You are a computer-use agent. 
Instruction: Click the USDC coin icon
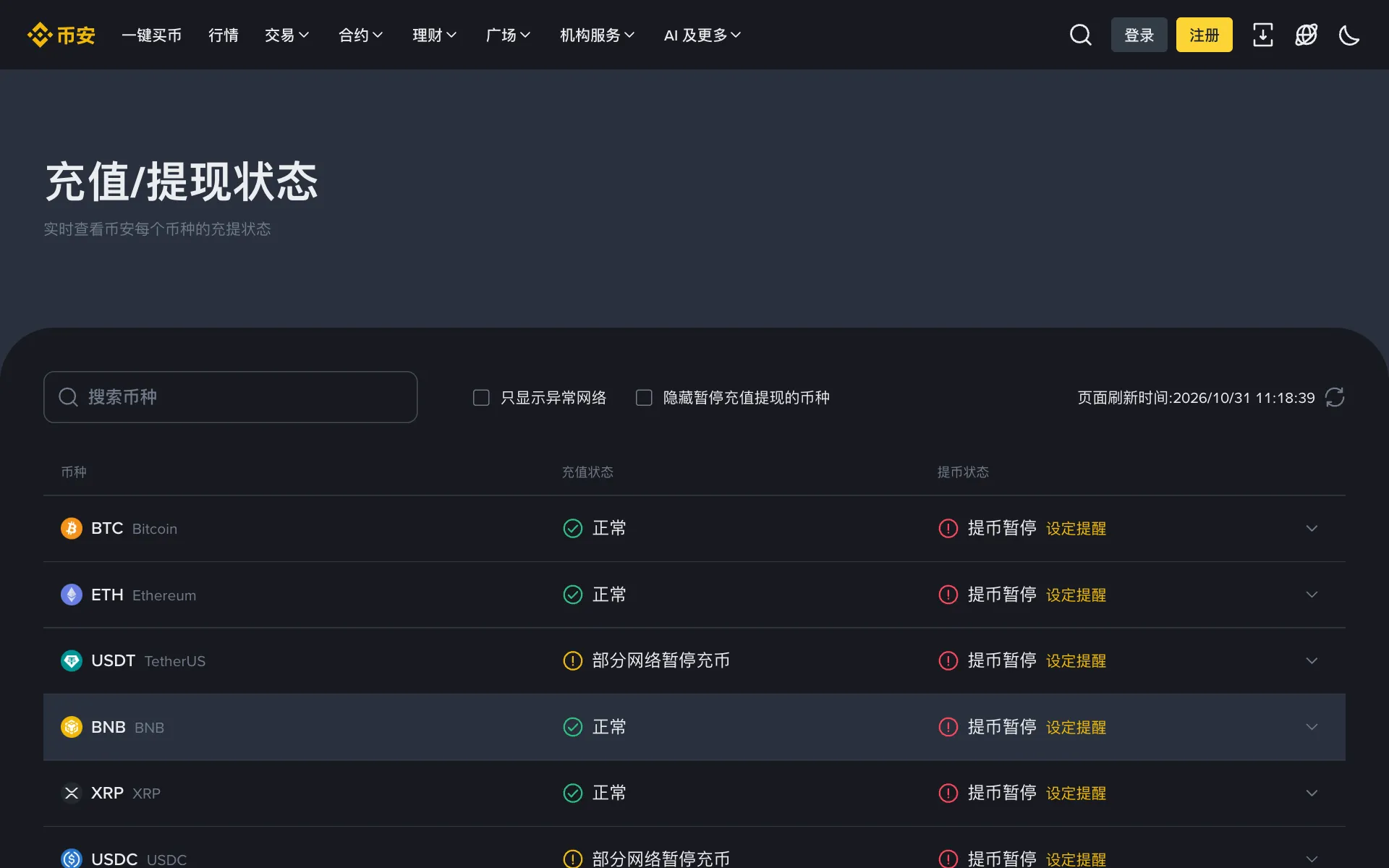(x=72, y=859)
